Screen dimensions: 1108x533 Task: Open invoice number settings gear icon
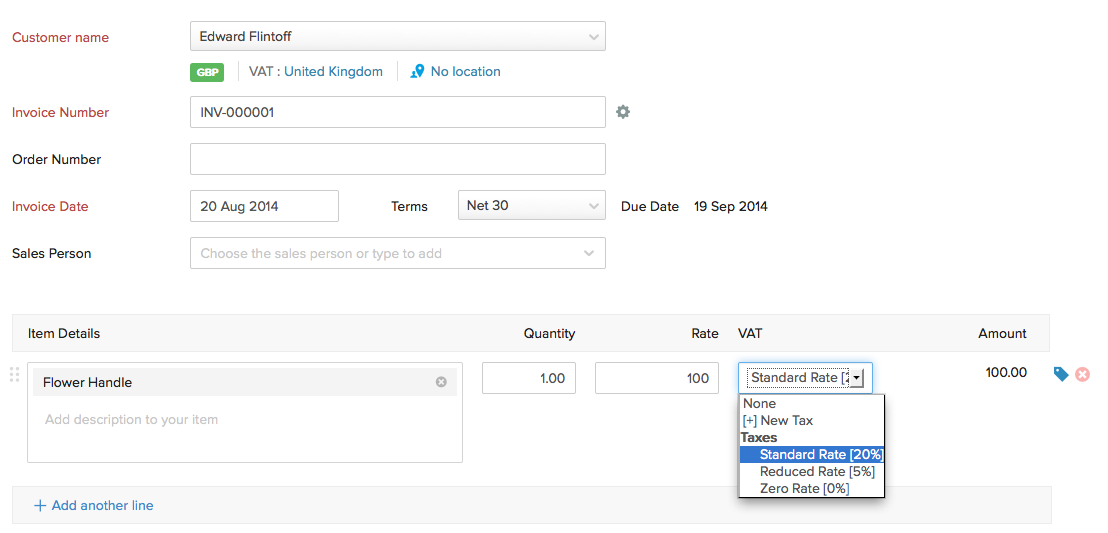[623, 112]
